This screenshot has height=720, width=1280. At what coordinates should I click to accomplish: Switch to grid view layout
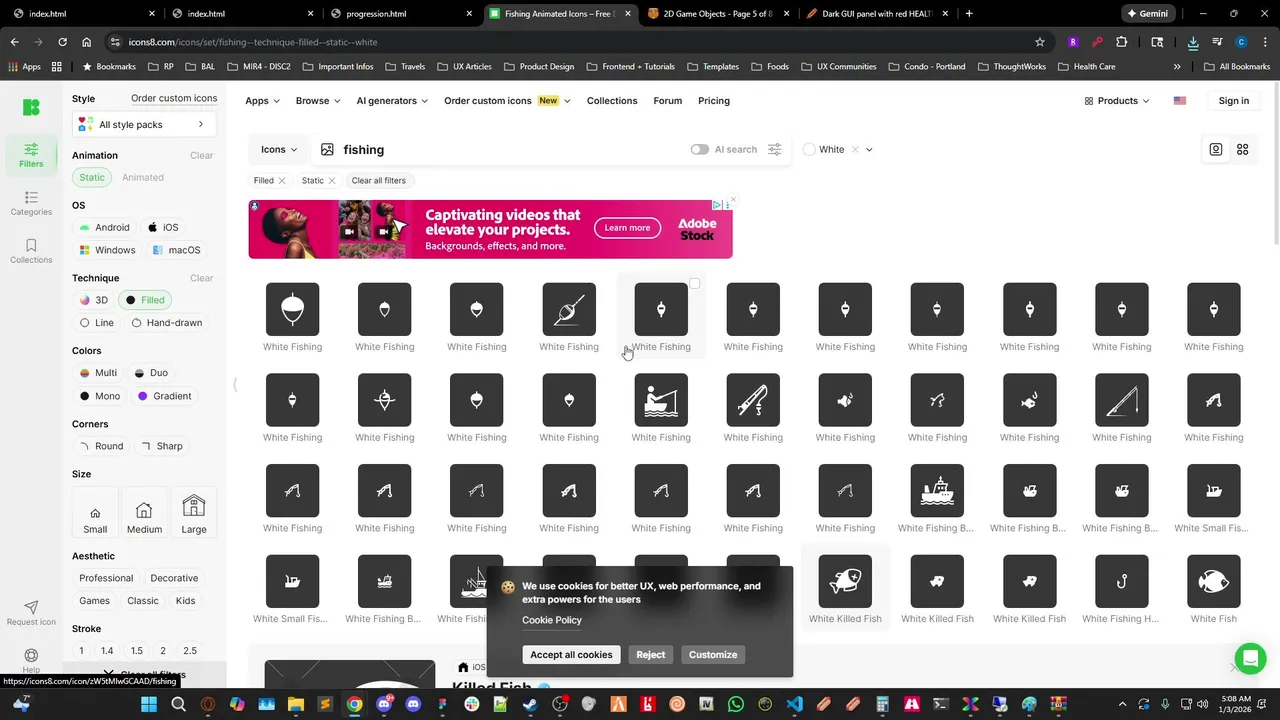pos(1243,149)
